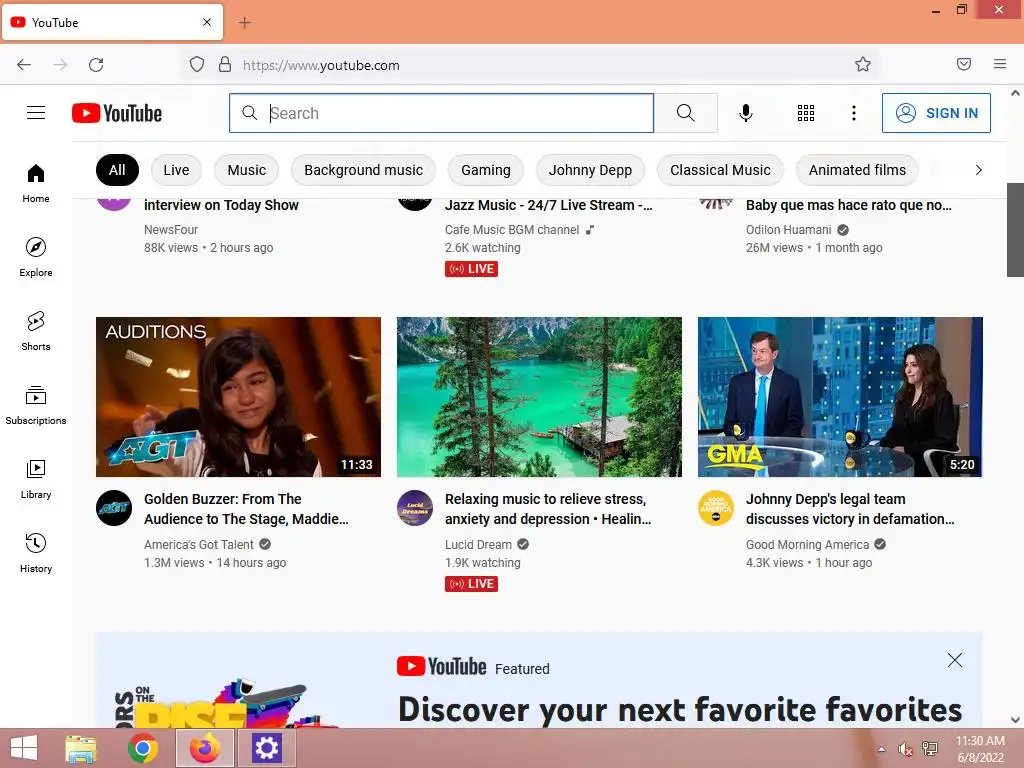Show more filter chips with right arrow

978,170
